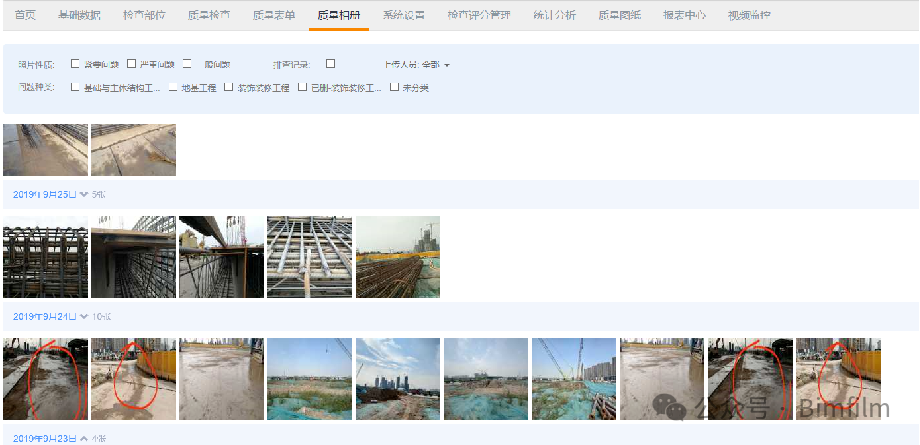Enable the 未分类 category checkbox

[394, 87]
